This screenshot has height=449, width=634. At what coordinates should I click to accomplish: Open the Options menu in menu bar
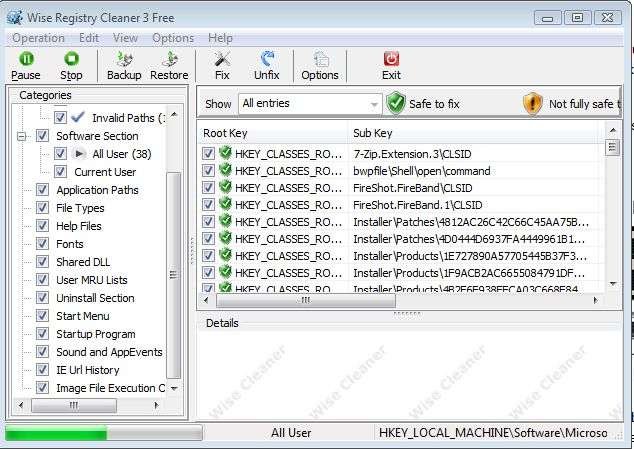point(173,38)
